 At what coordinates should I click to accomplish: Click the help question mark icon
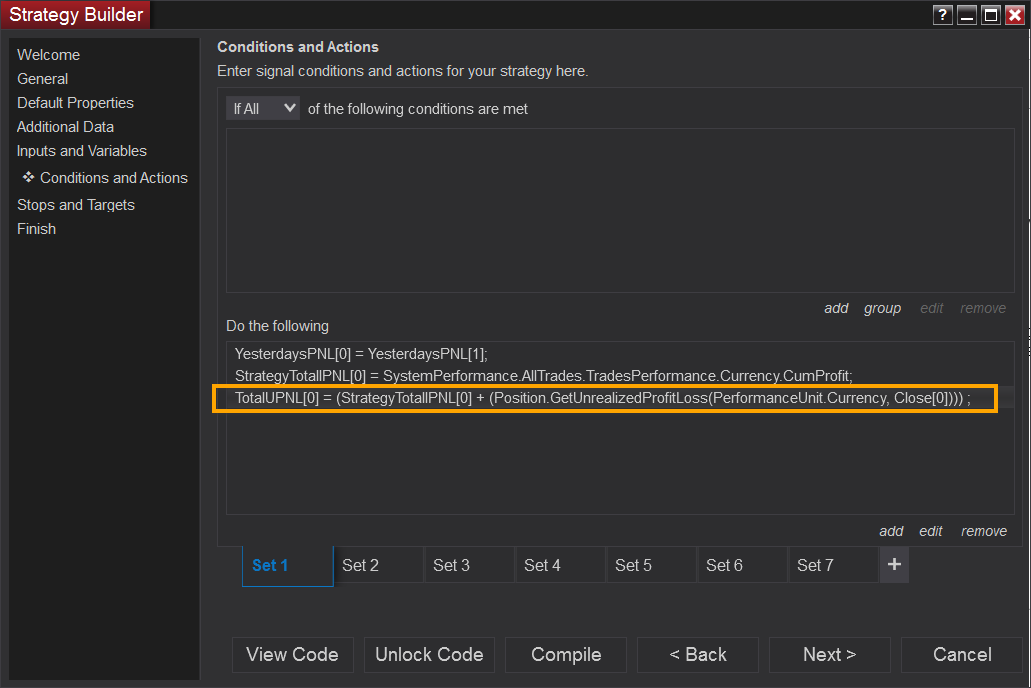(942, 15)
